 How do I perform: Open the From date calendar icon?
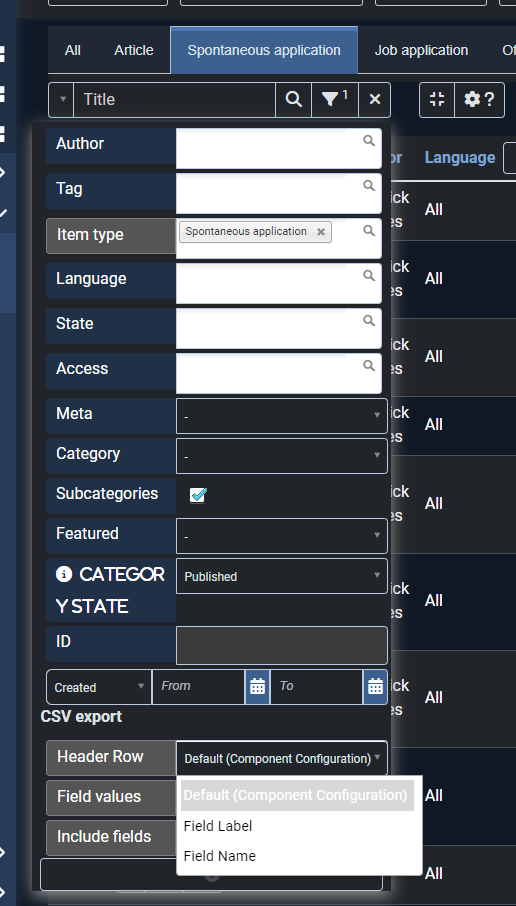(258, 686)
